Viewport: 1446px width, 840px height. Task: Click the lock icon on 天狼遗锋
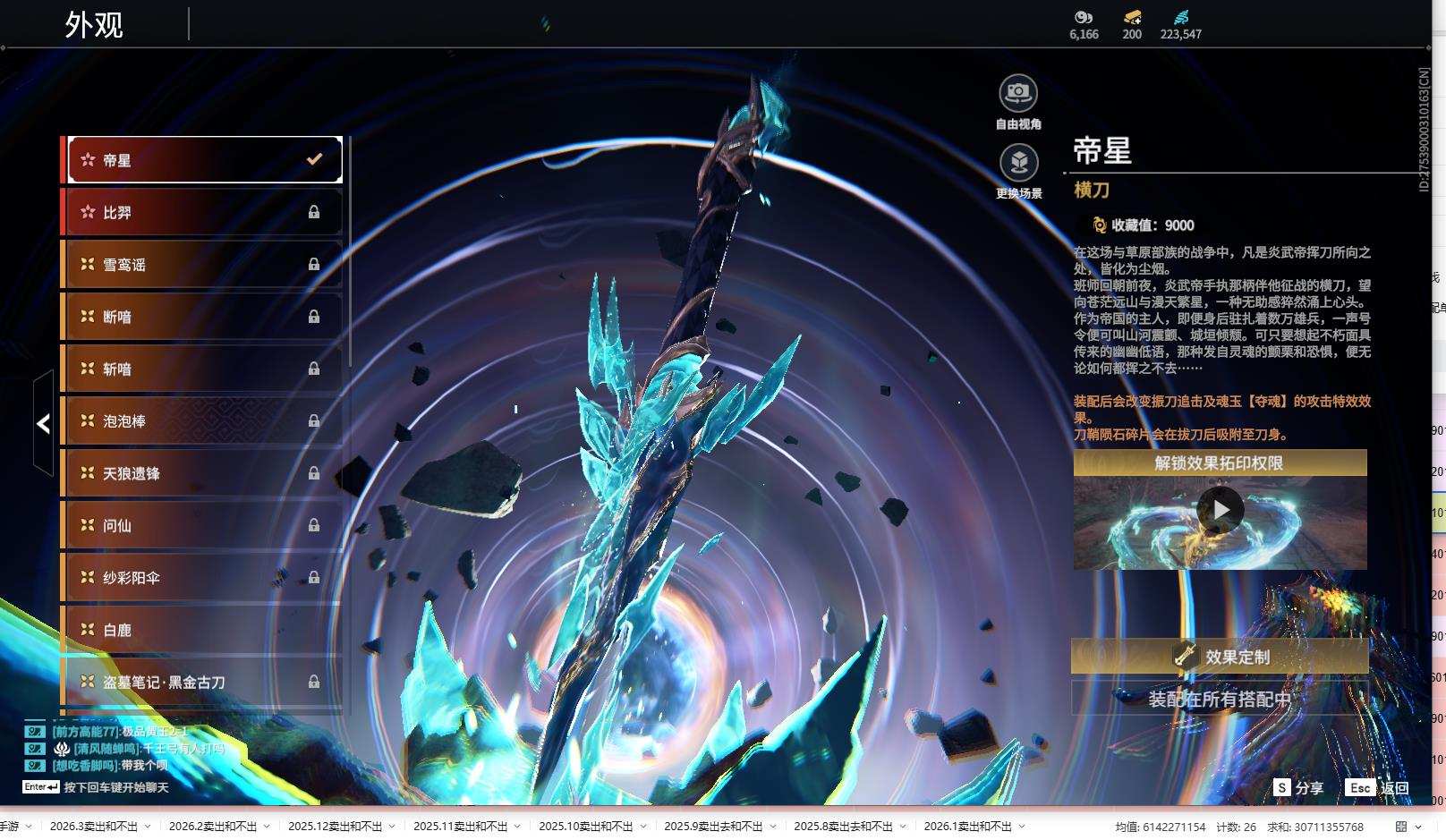point(314,472)
